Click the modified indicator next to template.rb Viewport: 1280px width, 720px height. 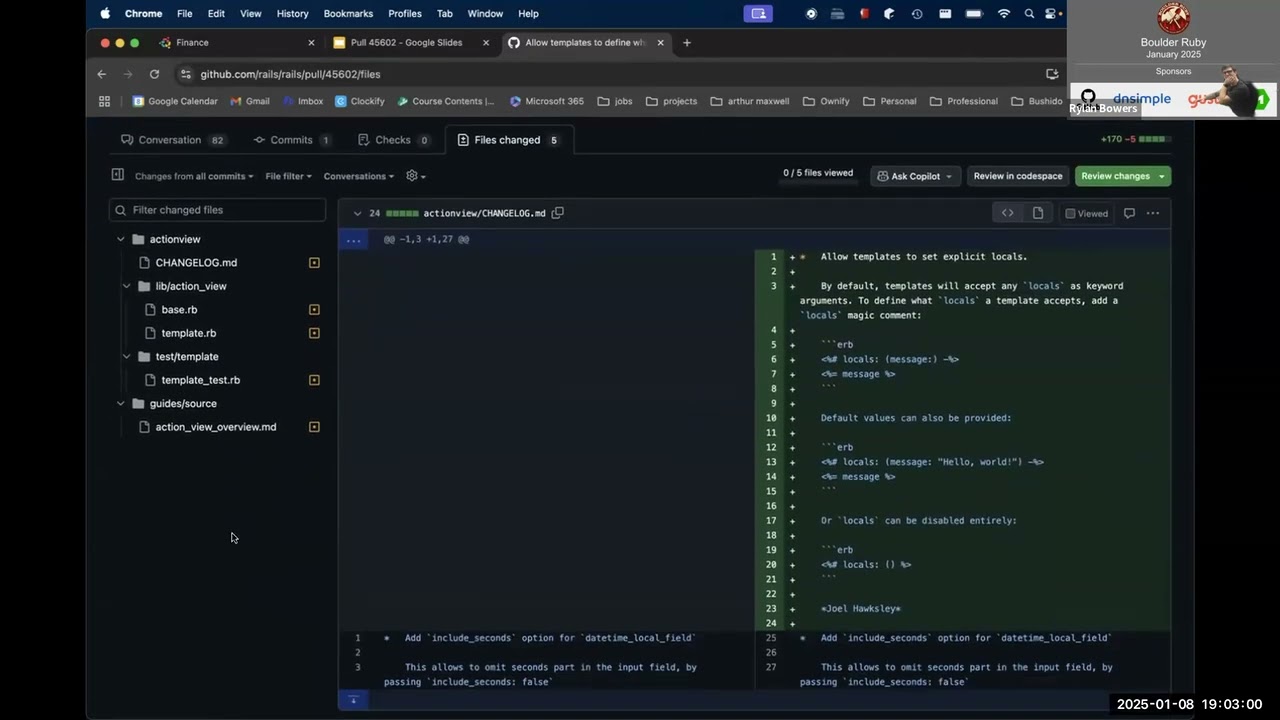click(314, 333)
